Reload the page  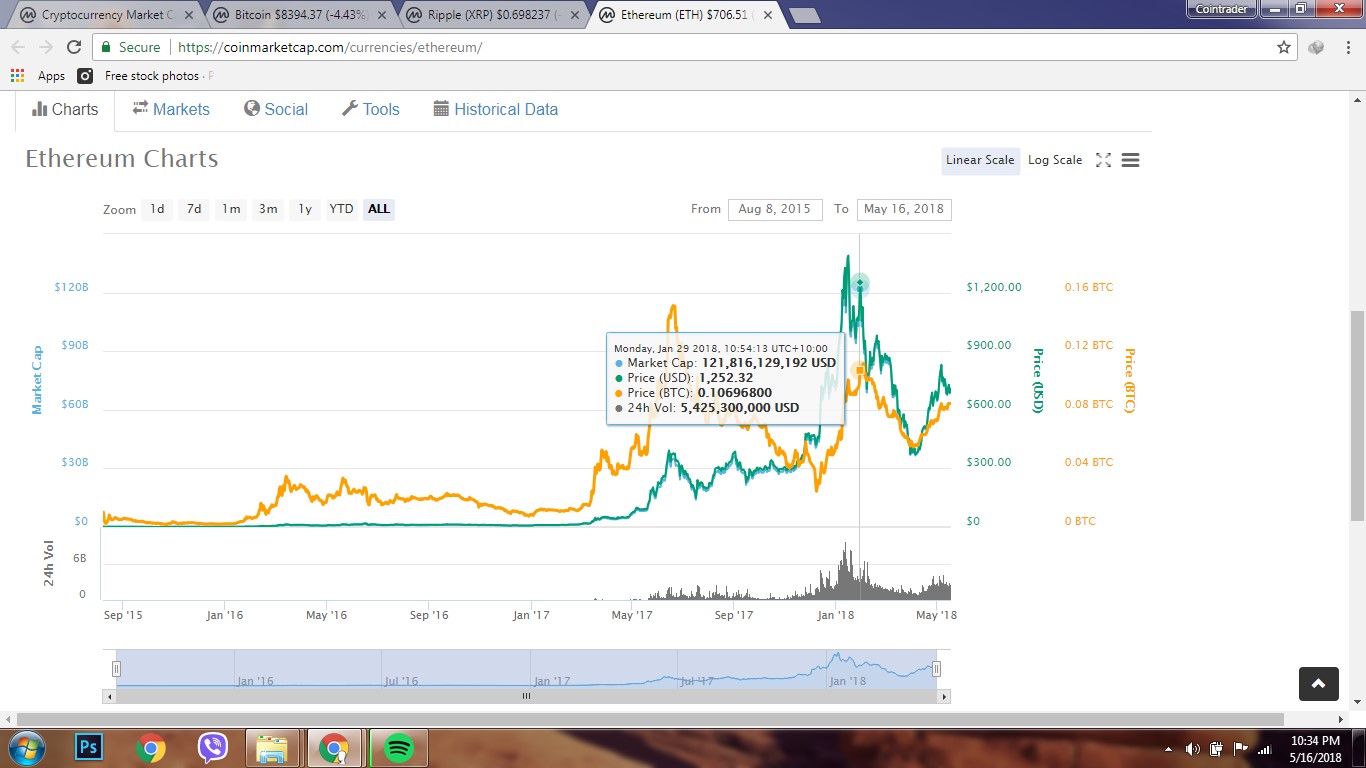click(74, 47)
